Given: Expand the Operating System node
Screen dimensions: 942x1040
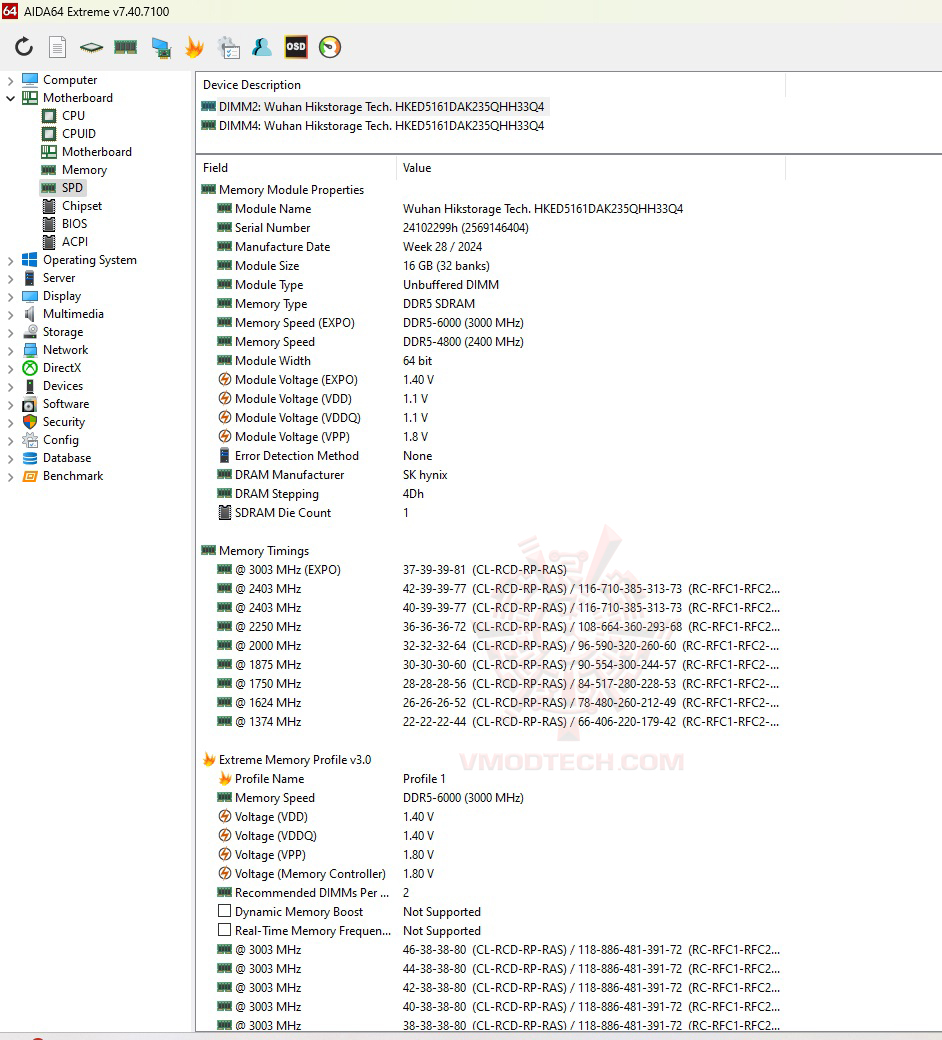Looking at the screenshot, I should click(10, 261).
